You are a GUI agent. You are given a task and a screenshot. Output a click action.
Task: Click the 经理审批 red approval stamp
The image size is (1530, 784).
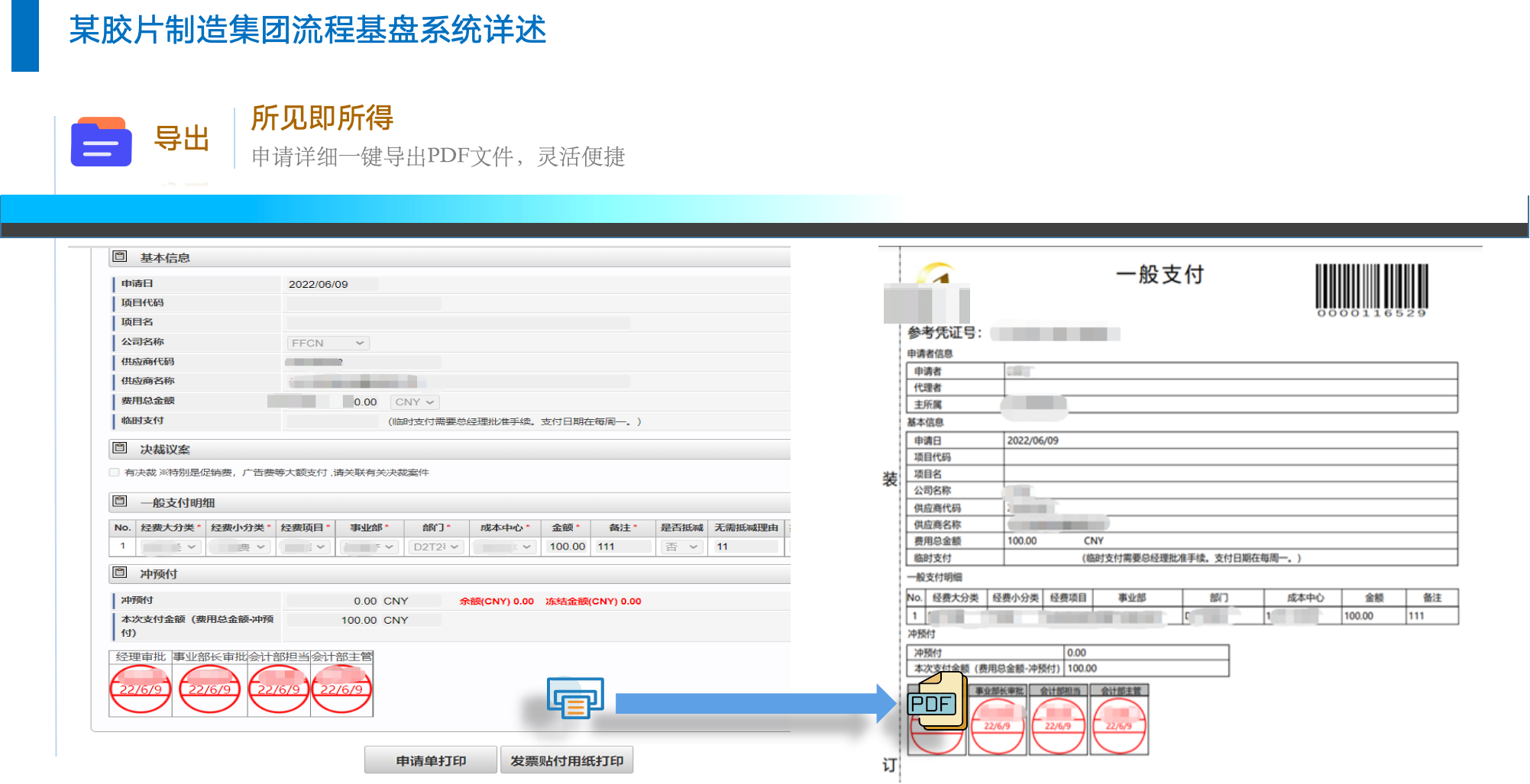141,689
